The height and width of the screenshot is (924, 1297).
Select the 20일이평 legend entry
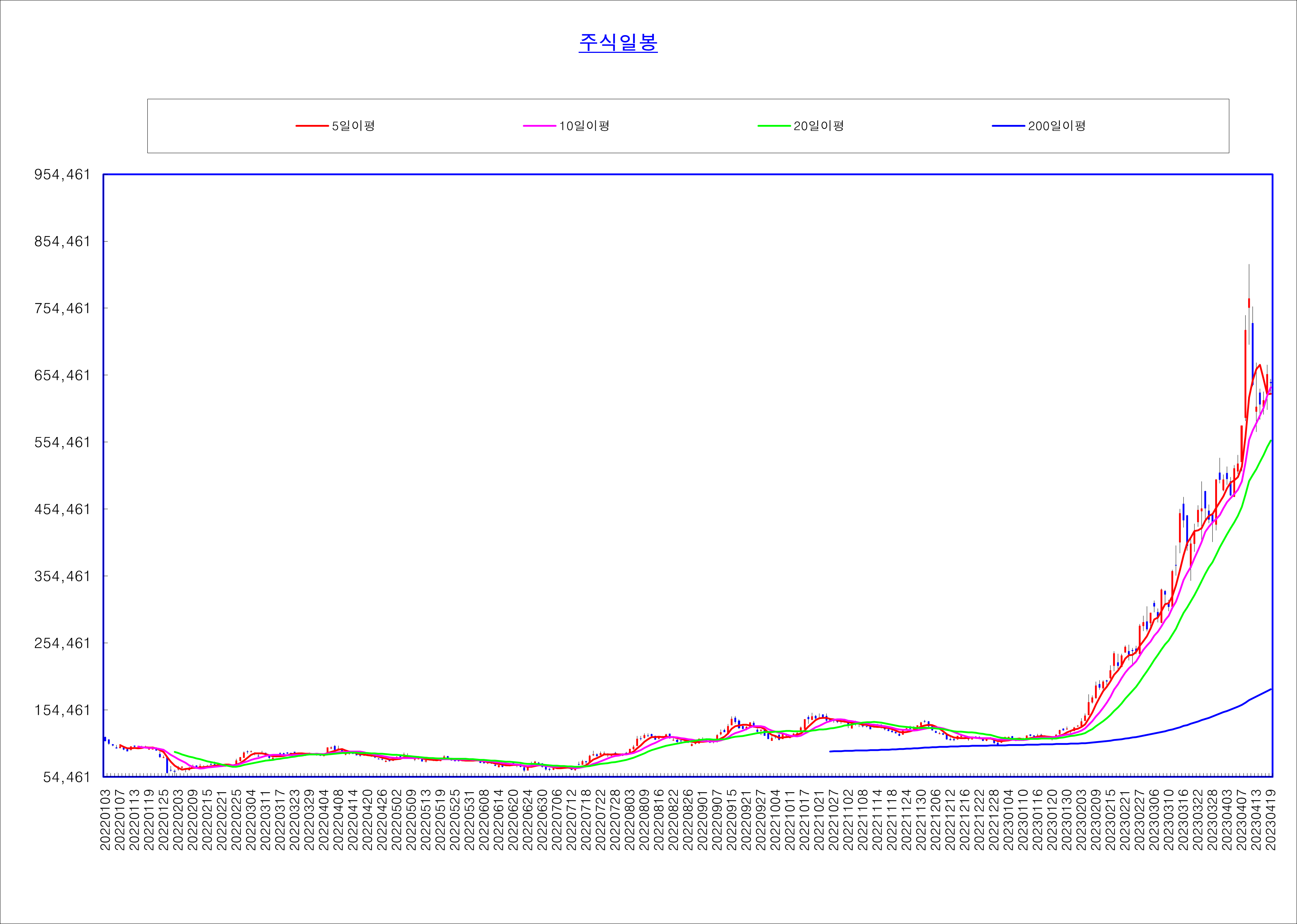coord(801,126)
